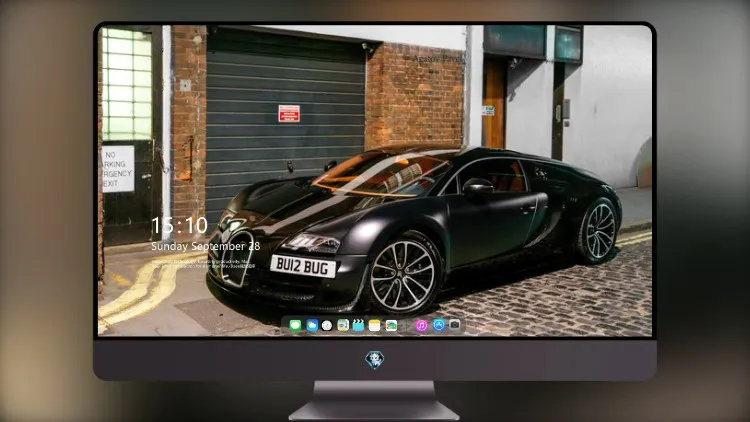Open the yellow Notes app in dock

[x=375, y=325]
